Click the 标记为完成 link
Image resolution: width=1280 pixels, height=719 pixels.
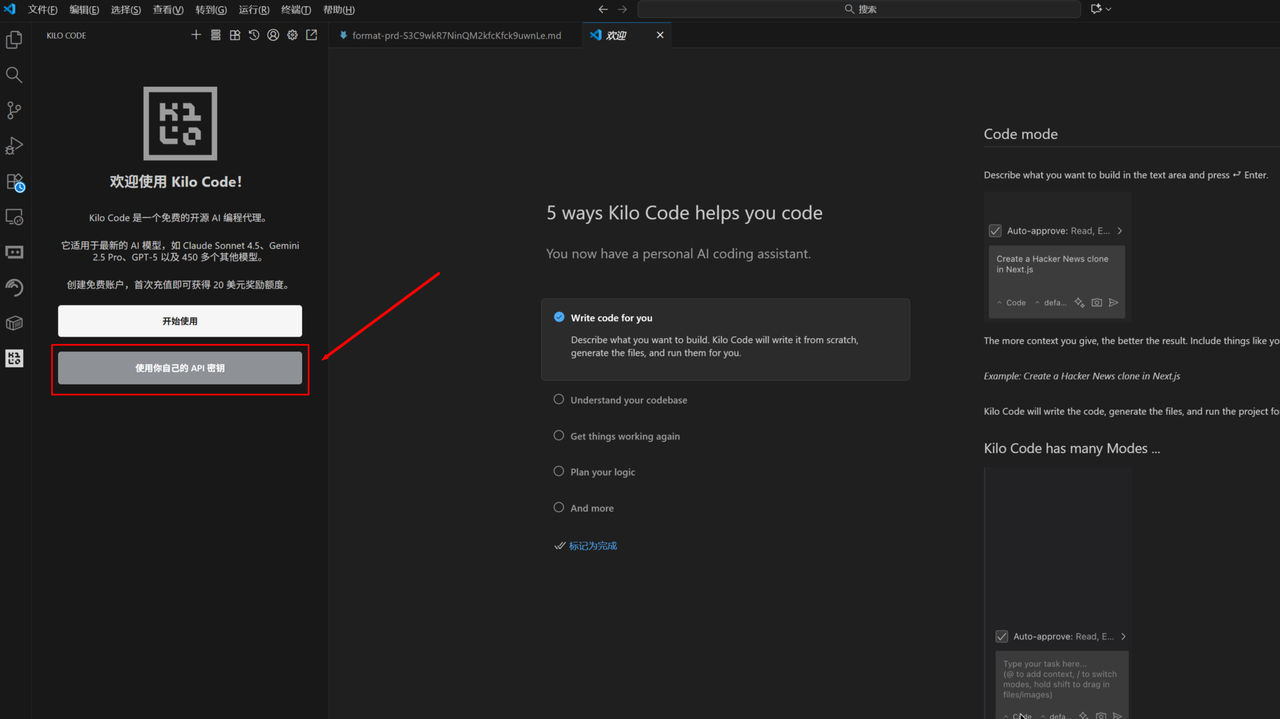tap(593, 546)
